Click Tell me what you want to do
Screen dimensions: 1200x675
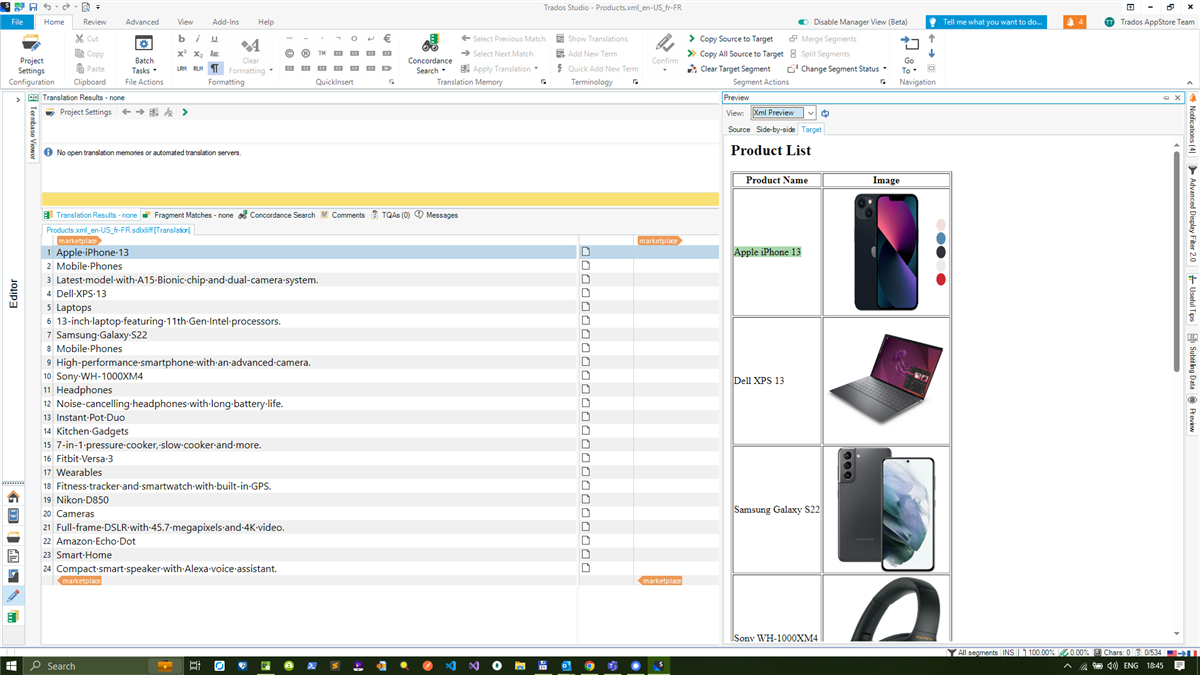(x=987, y=21)
